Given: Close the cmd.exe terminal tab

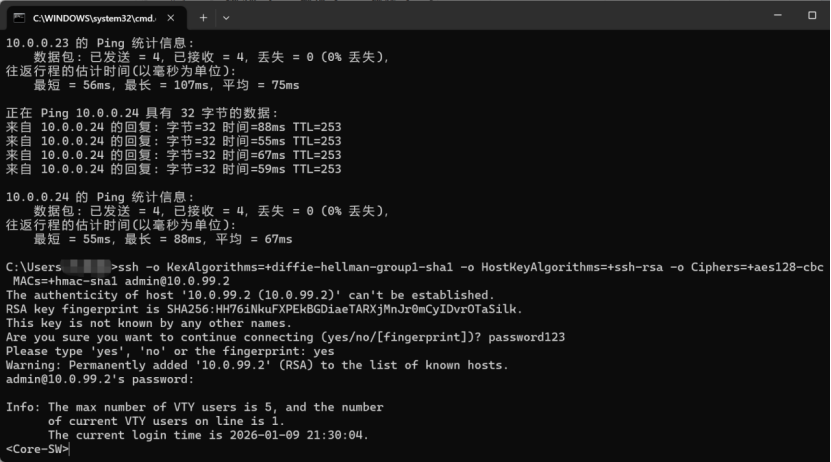Looking at the screenshot, I should point(171,18).
